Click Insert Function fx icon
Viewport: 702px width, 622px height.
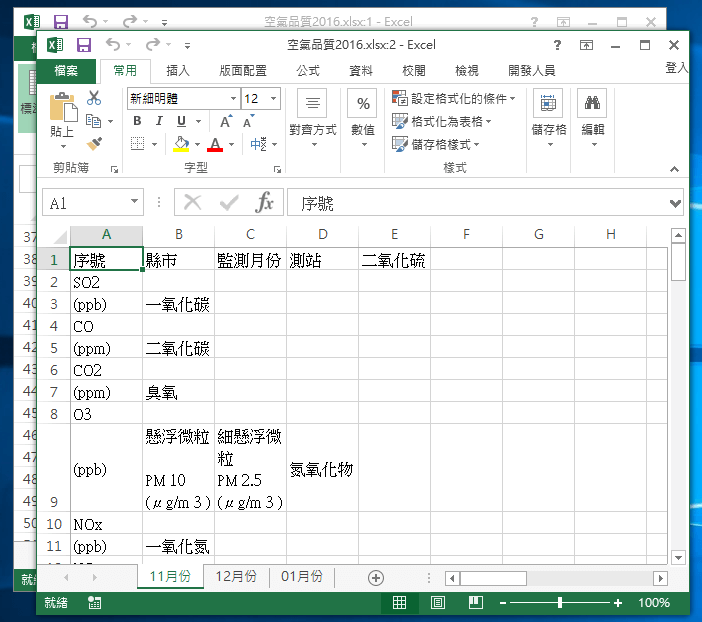pyautogui.click(x=264, y=202)
